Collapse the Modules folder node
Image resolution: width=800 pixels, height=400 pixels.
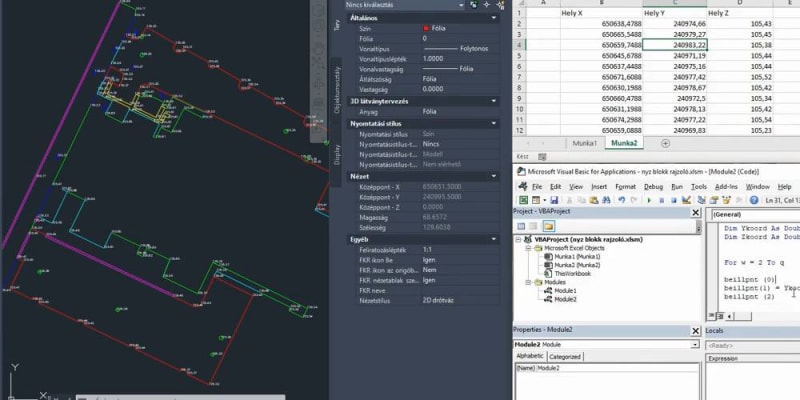click(528, 282)
